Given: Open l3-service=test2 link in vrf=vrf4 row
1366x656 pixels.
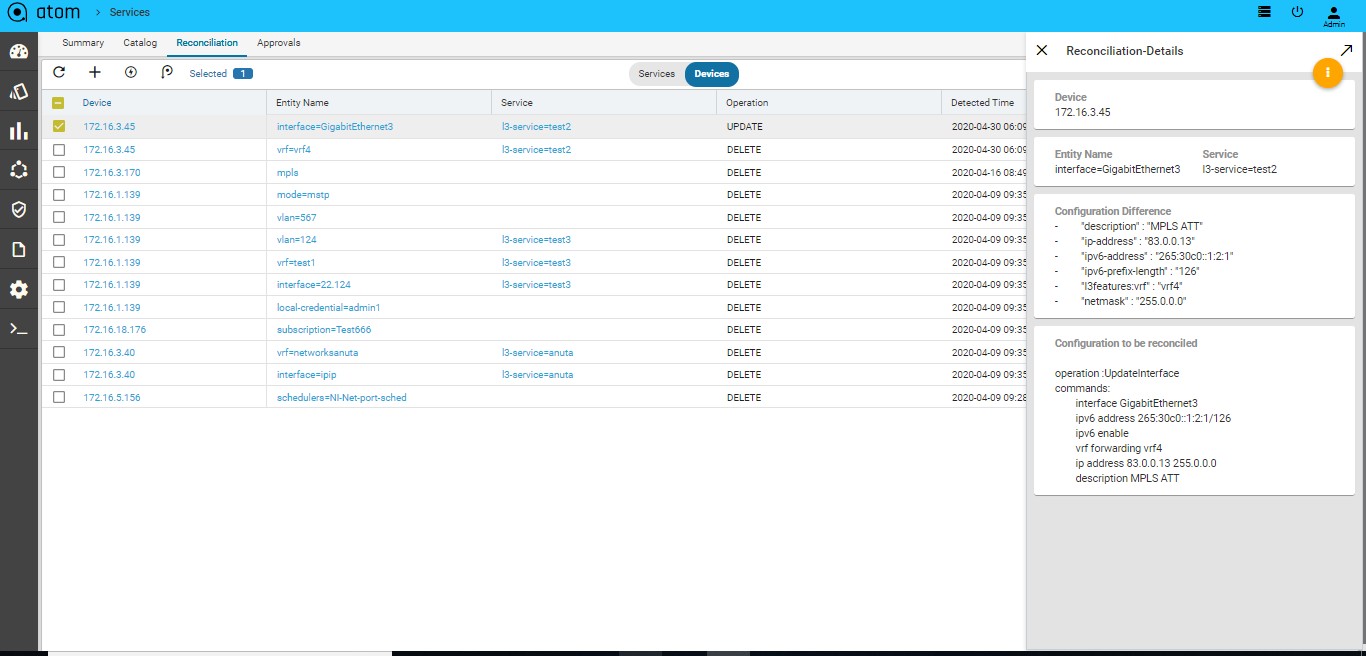Looking at the screenshot, I should 536,150.
